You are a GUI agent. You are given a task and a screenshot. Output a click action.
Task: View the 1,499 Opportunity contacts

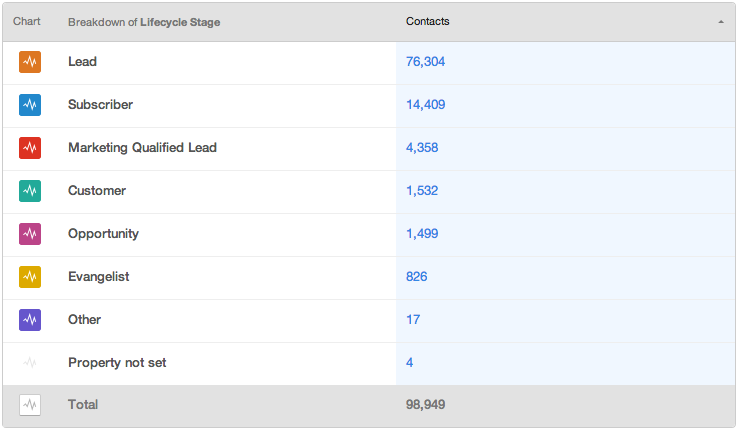(x=422, y=234)
